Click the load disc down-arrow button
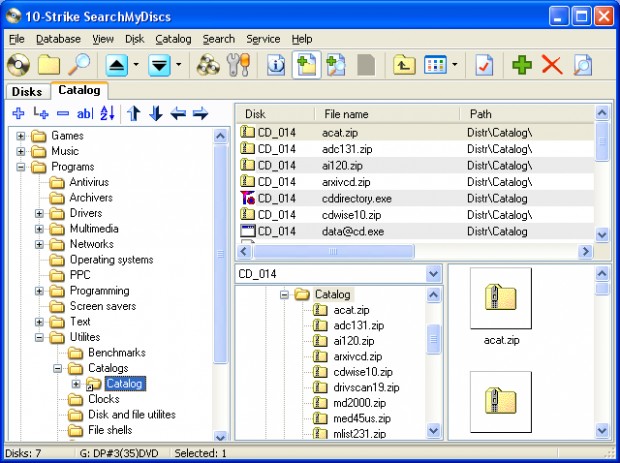This screenshot has width=620, height=463. coord(159,65)
